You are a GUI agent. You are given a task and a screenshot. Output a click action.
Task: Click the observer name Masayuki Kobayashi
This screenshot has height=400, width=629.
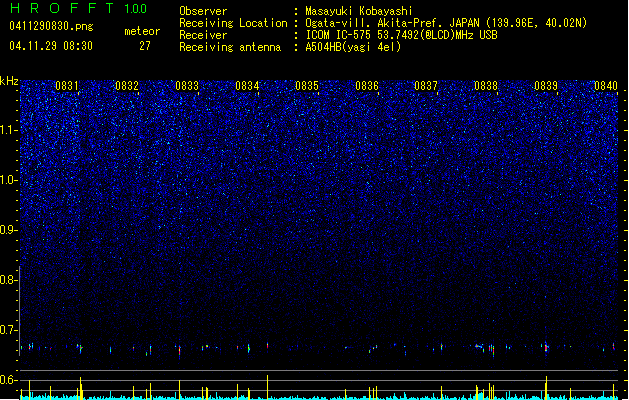359,11
